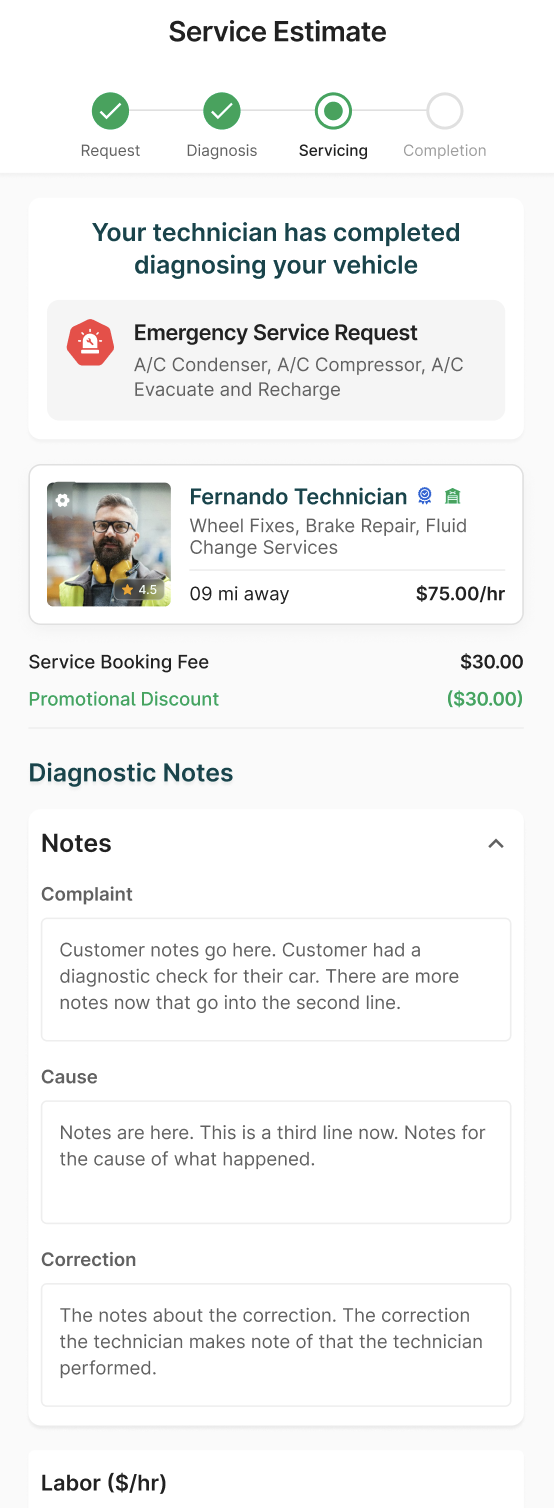Click the Cause notes text field
The width and height of the screenshot is (554, 1508).
pos(276,1162)
